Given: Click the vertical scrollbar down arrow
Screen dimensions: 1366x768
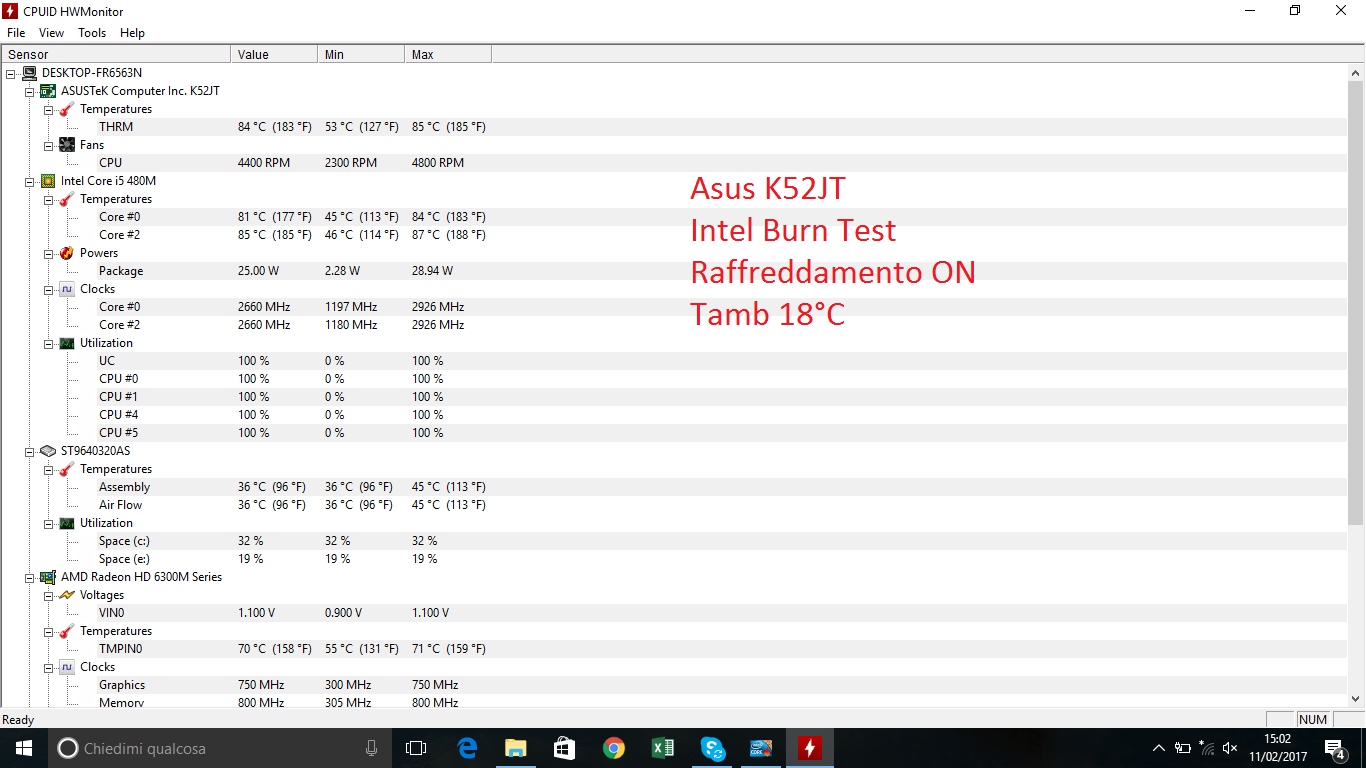Looking at the screenshot, I should tap(1356, 699).
